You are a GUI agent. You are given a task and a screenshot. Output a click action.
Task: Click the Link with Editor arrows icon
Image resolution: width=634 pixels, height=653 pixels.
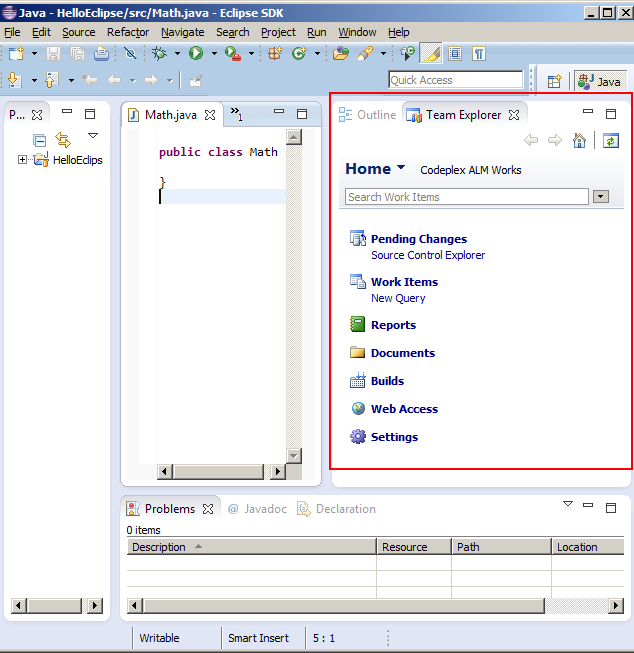(x=63, y=140)
